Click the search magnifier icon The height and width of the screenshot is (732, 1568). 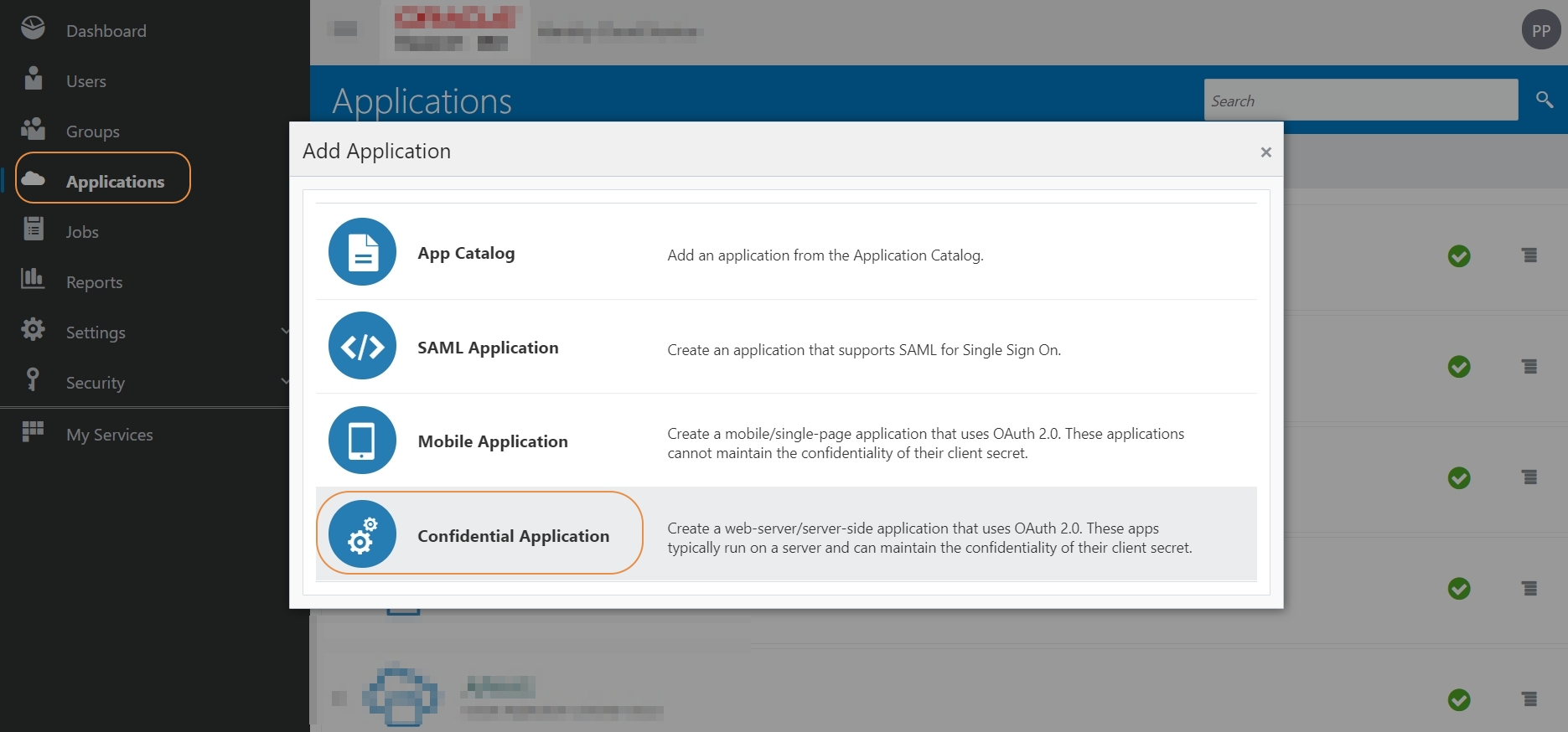pos(1544,100)
